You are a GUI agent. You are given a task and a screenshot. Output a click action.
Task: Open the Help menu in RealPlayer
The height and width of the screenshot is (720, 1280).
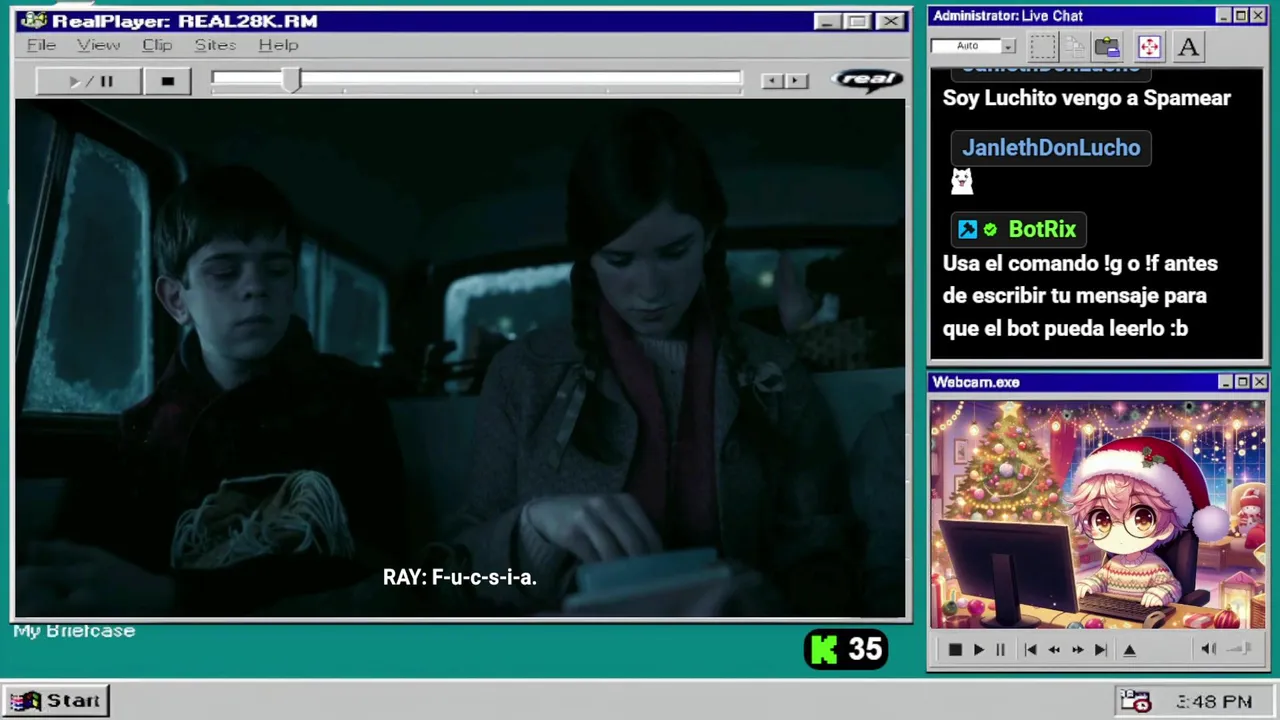click(278, 45)
